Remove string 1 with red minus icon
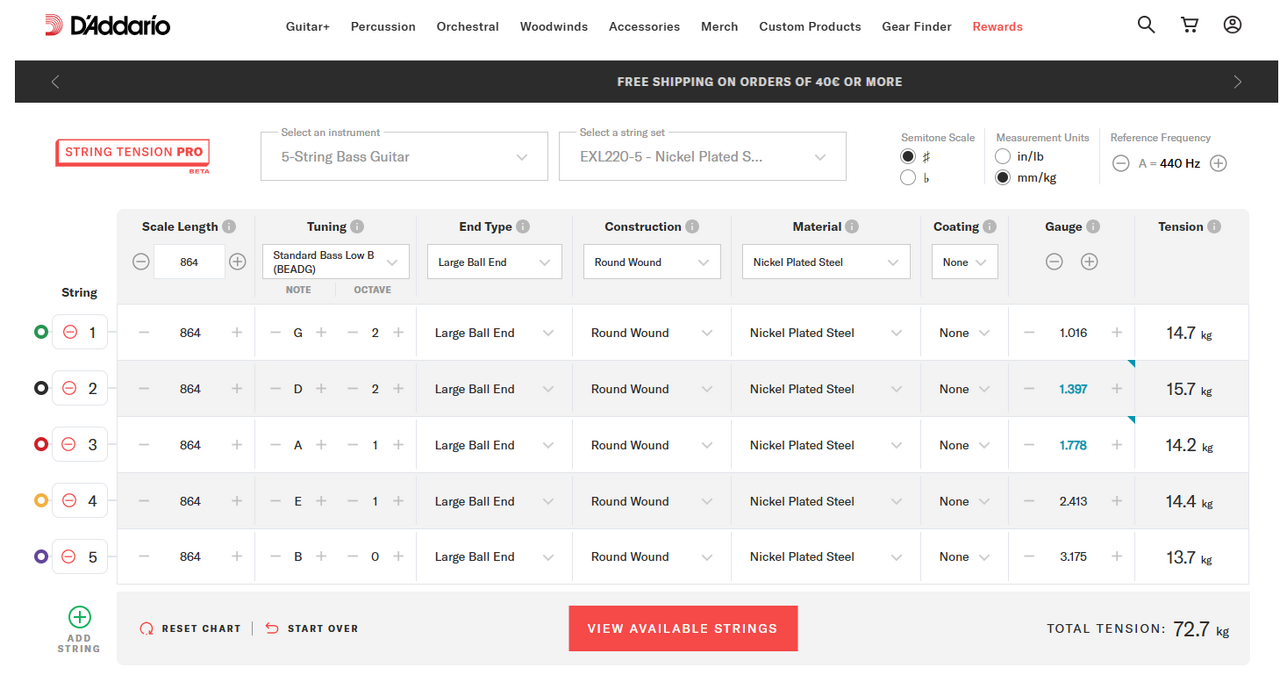Screen dimensions: 1280x682 click(x=70, y=333)
